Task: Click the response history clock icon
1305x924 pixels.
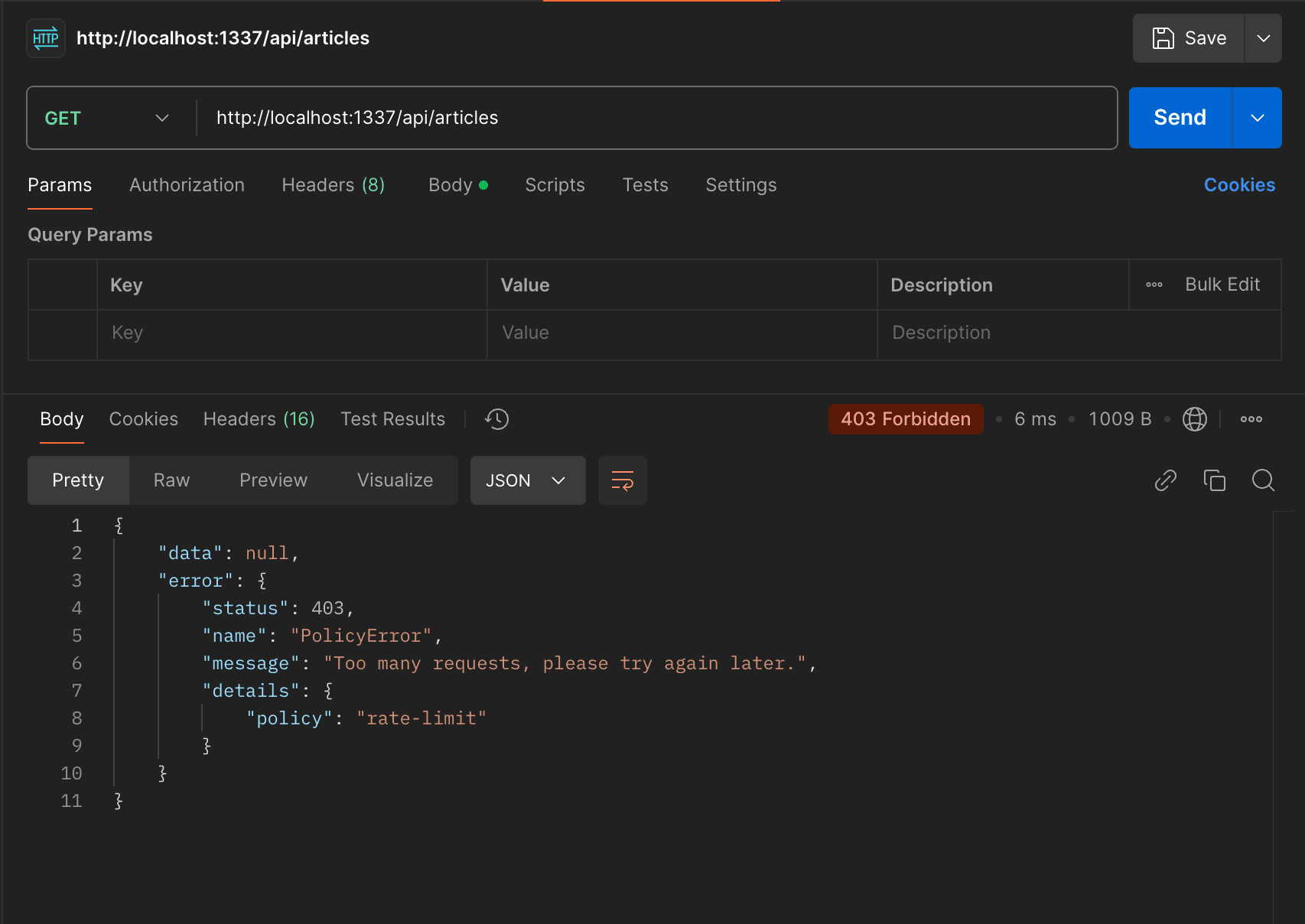Action: [x=496, y=419]
